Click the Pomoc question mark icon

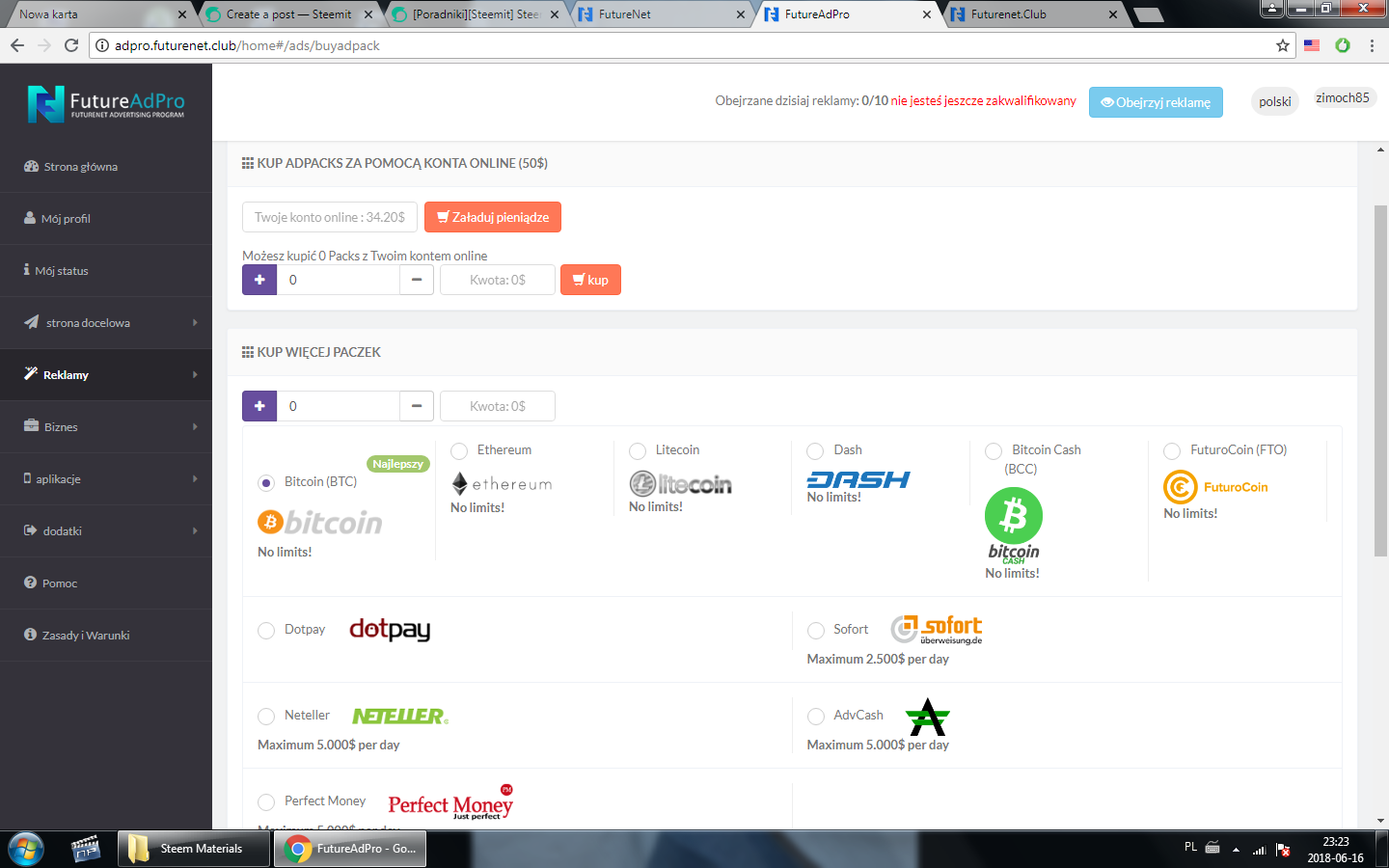(30, 583)
